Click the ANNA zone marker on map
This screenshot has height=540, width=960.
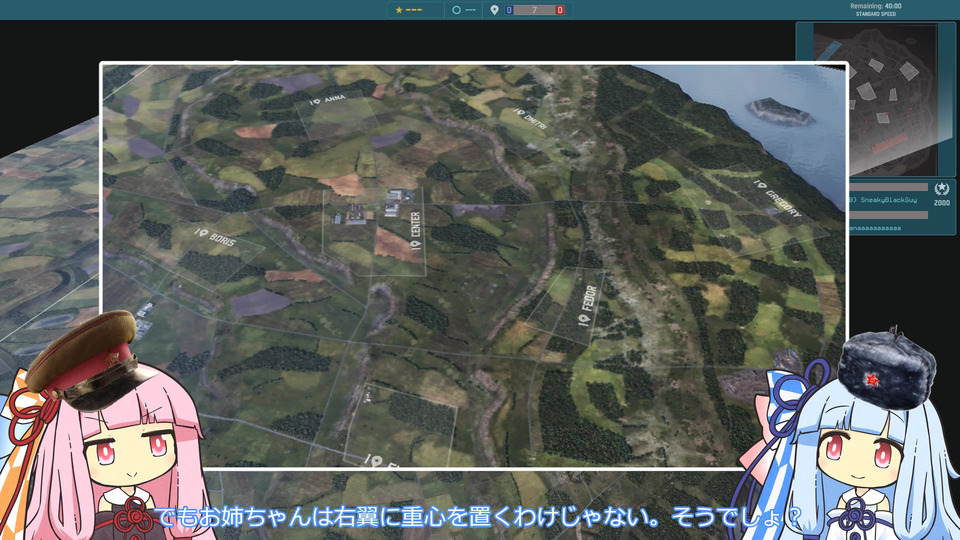pos(328,100)
